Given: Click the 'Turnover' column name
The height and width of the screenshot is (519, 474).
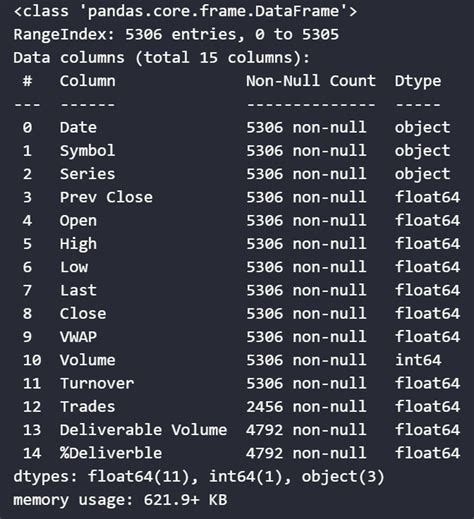Looking at the screenshot, I should (x=97, y=384).
